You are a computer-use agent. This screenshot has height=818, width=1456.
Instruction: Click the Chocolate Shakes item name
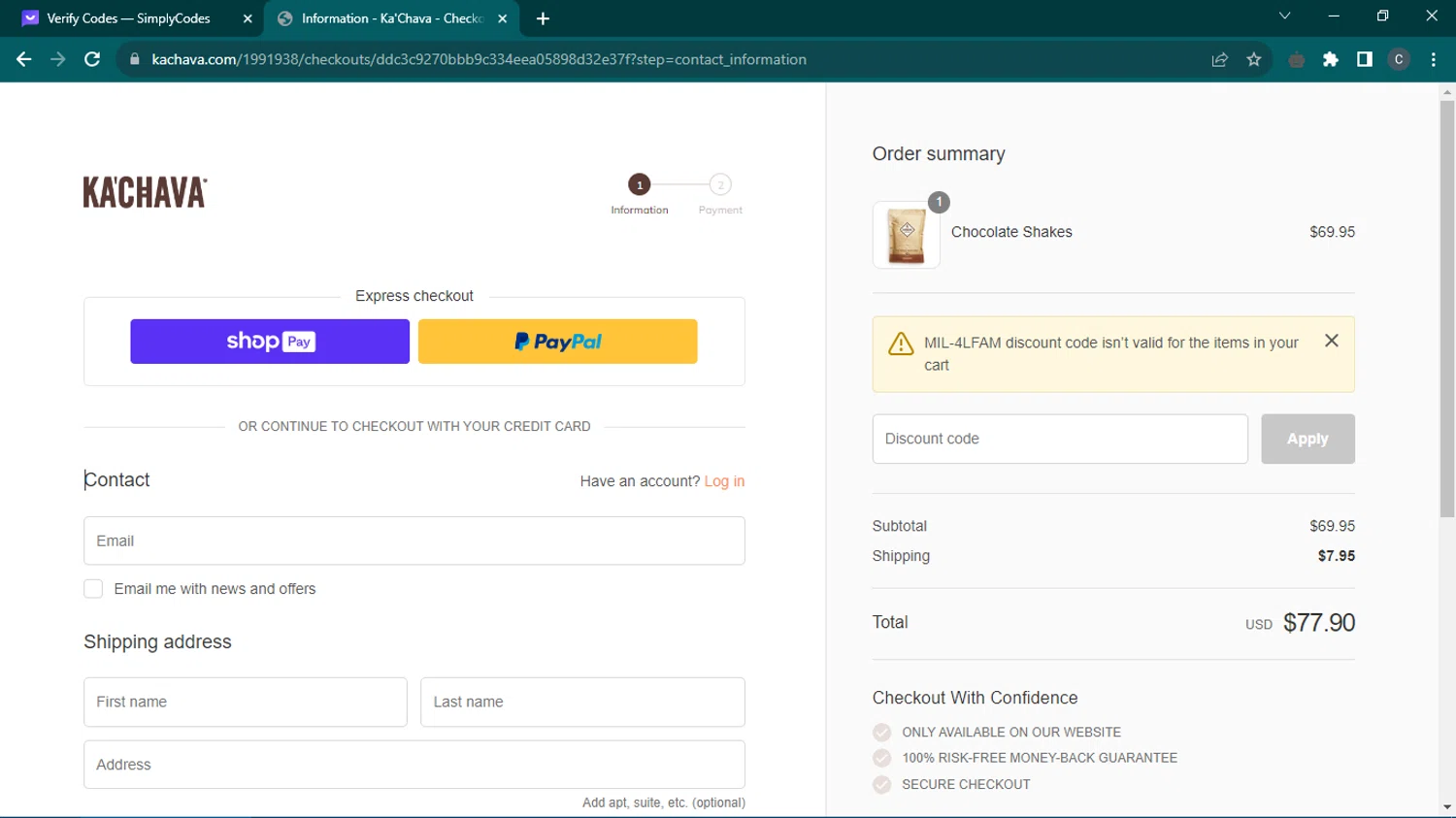(x=1011, y=232)
